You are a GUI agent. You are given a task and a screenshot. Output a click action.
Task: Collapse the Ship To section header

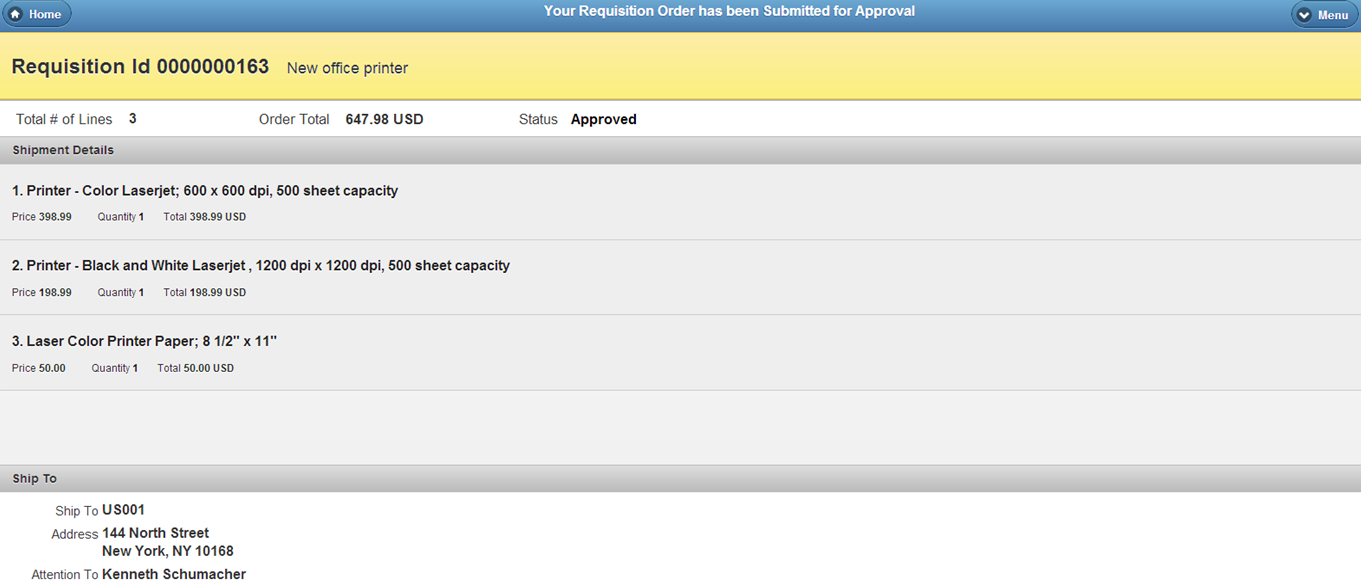pos(680,478)
